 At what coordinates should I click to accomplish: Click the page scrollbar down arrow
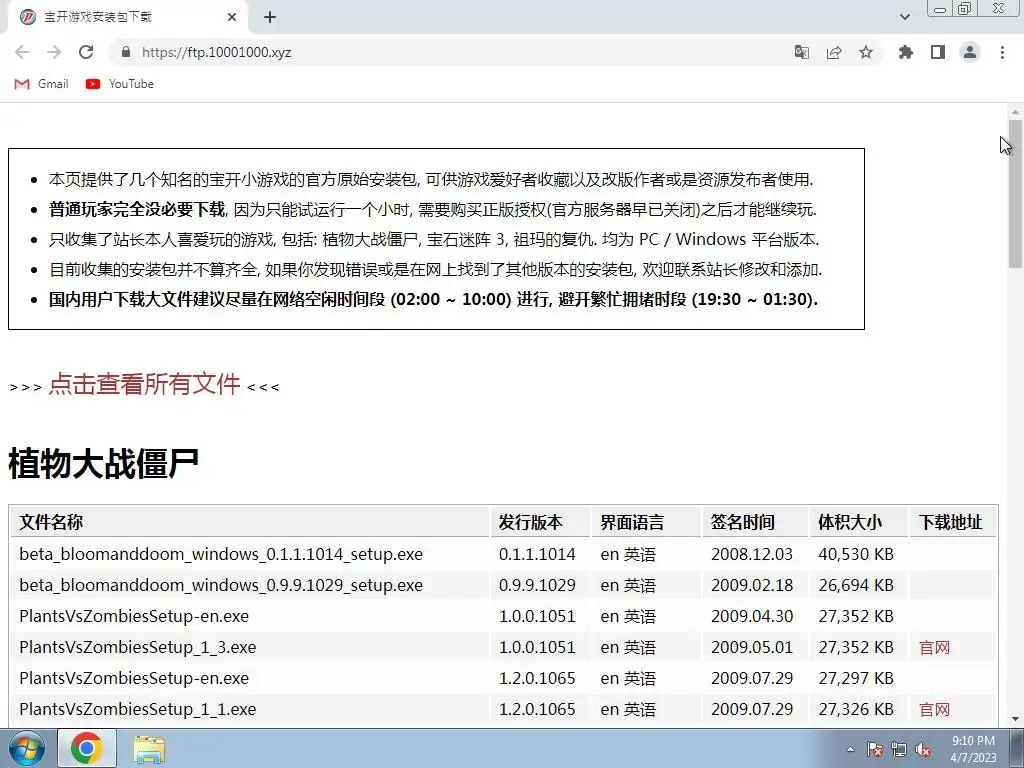[1015, 720]
